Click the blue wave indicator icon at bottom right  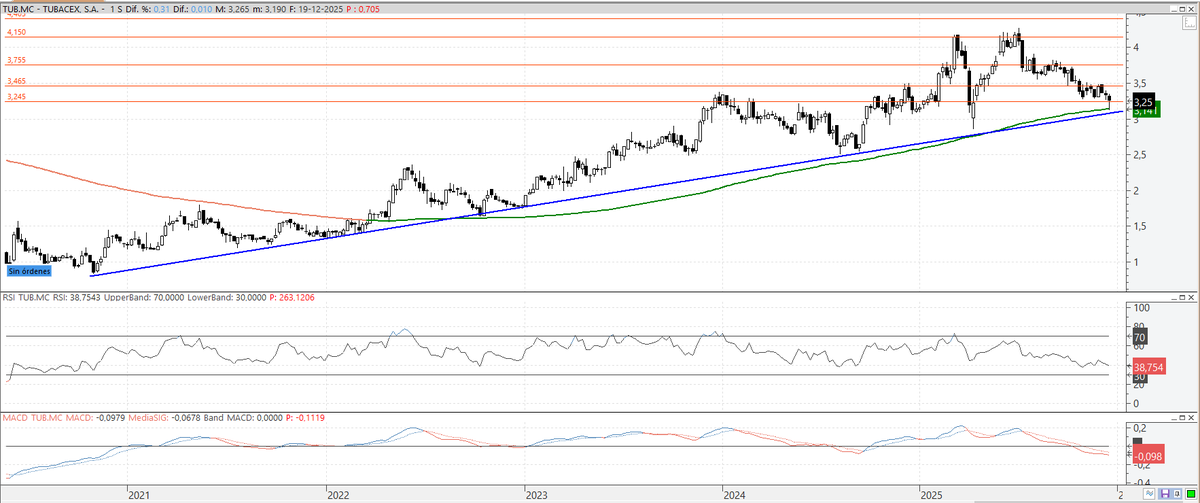pyautogui.click(x=1149, y=494)
